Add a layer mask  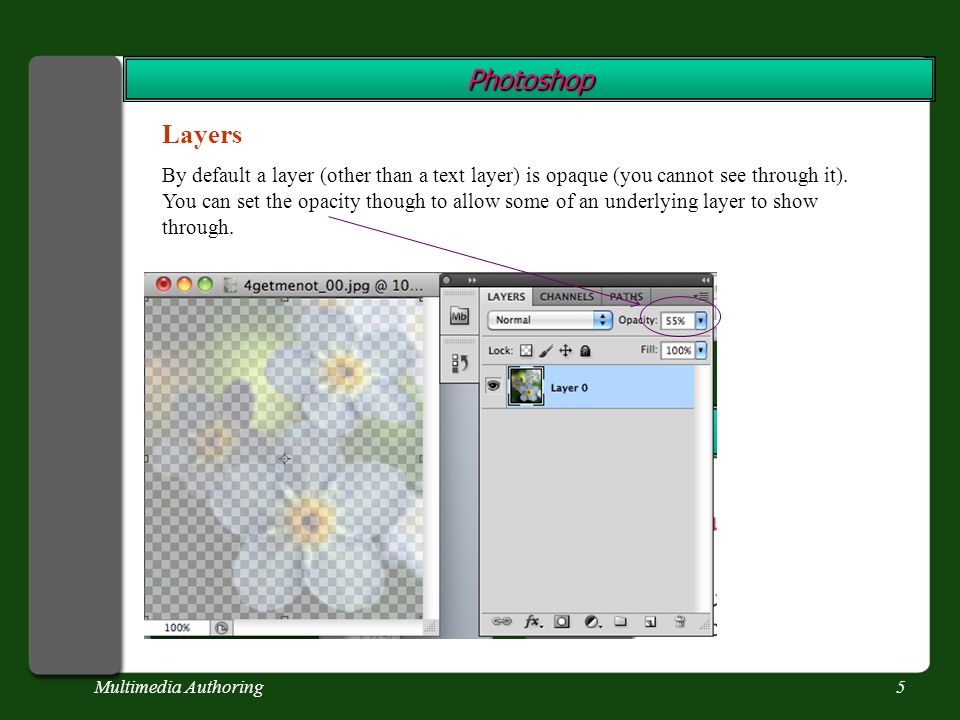click(561, 621)
